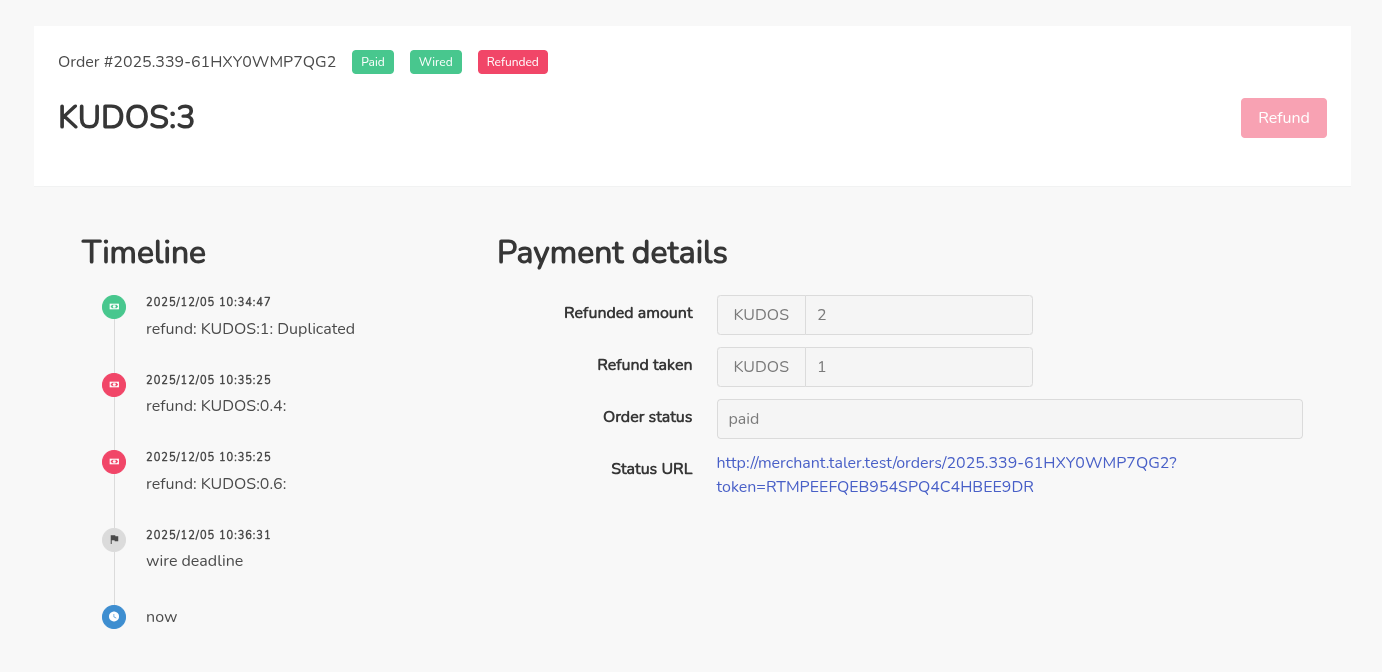Viewport: 1382px width, 672px height.
Task: Focus the Order status field showing paid
Action: (x=1009, y=419)
